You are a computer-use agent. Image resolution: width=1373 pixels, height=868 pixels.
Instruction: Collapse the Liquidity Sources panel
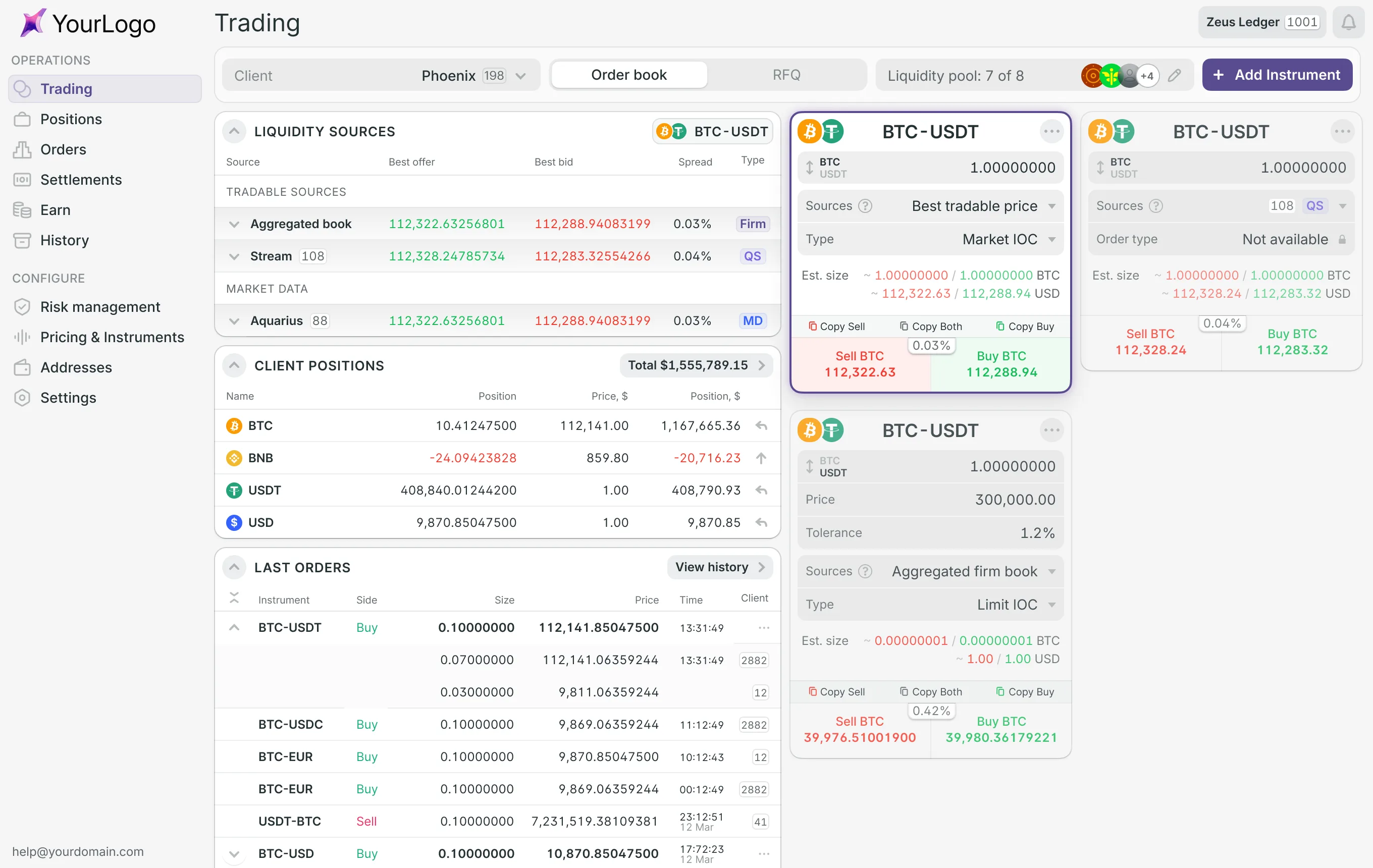click(234, 131)
